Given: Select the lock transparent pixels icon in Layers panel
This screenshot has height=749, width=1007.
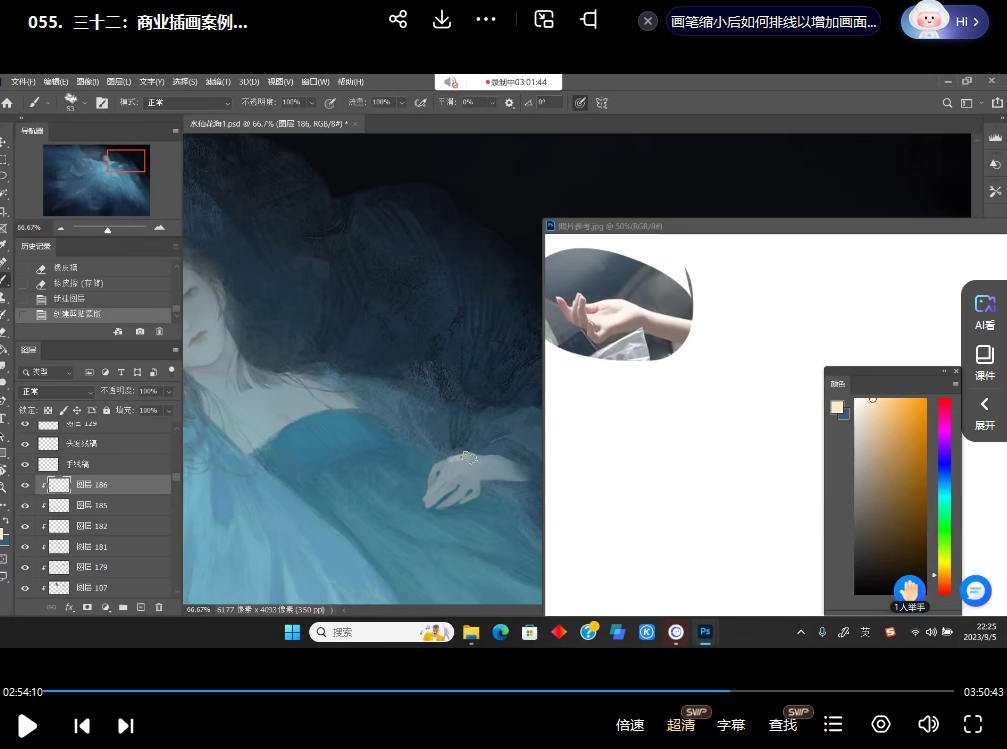Looking at the screenshot, I should [48, 410].
